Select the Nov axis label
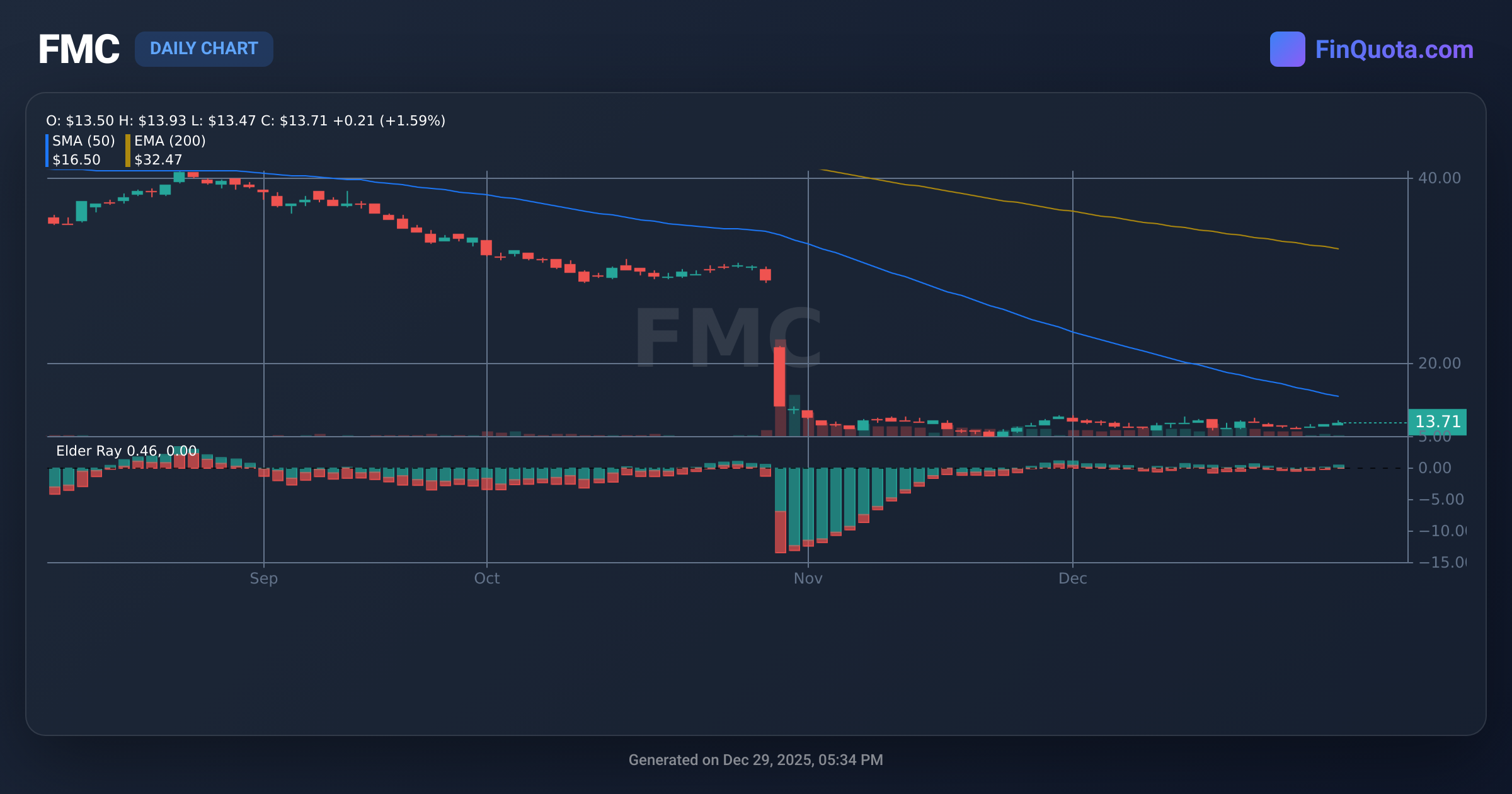This screenshot has height=794, width=1512. point(808,578)
